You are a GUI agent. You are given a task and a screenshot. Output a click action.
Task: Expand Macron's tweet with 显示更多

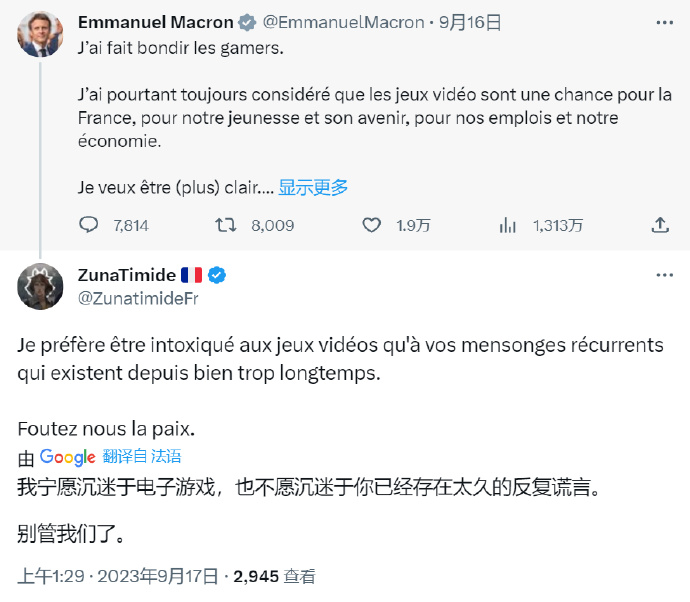click(313, 187)
